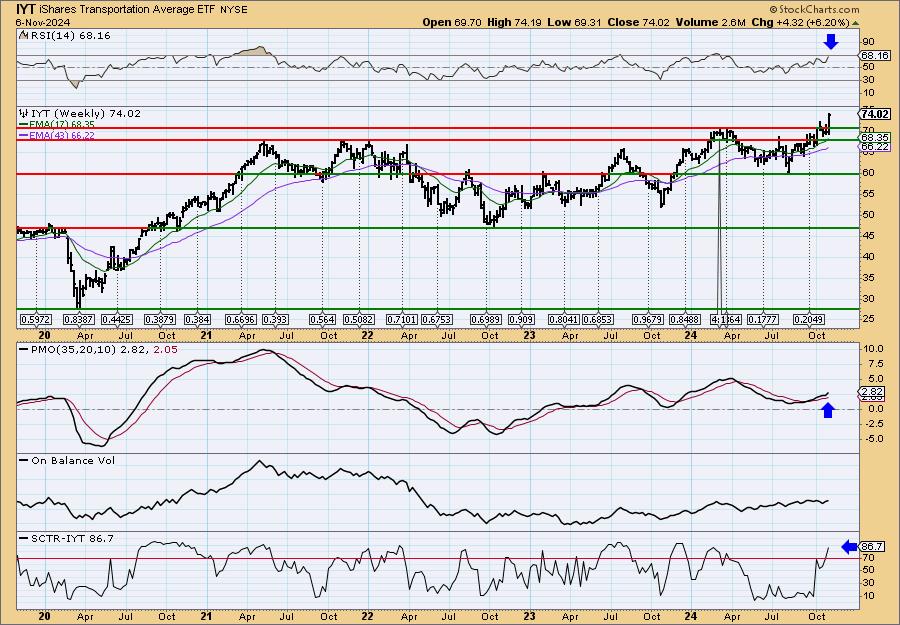Viewport: 900px width, 625px height.
Task: Click the 0.8387 volume value box
Action: [77, 319]
